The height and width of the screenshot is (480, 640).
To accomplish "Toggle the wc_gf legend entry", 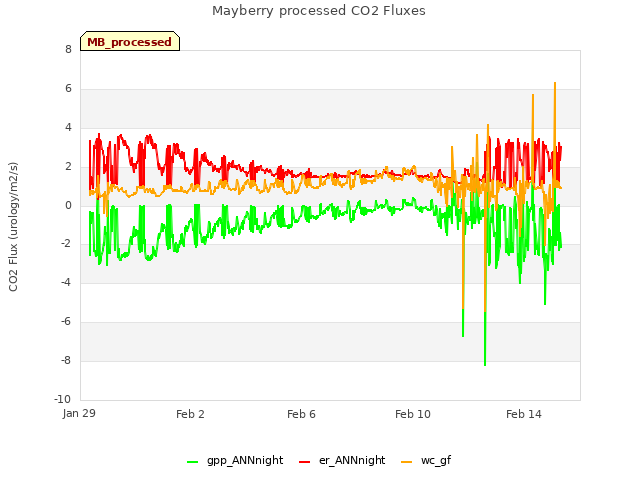I will click(x=426, y=460).
